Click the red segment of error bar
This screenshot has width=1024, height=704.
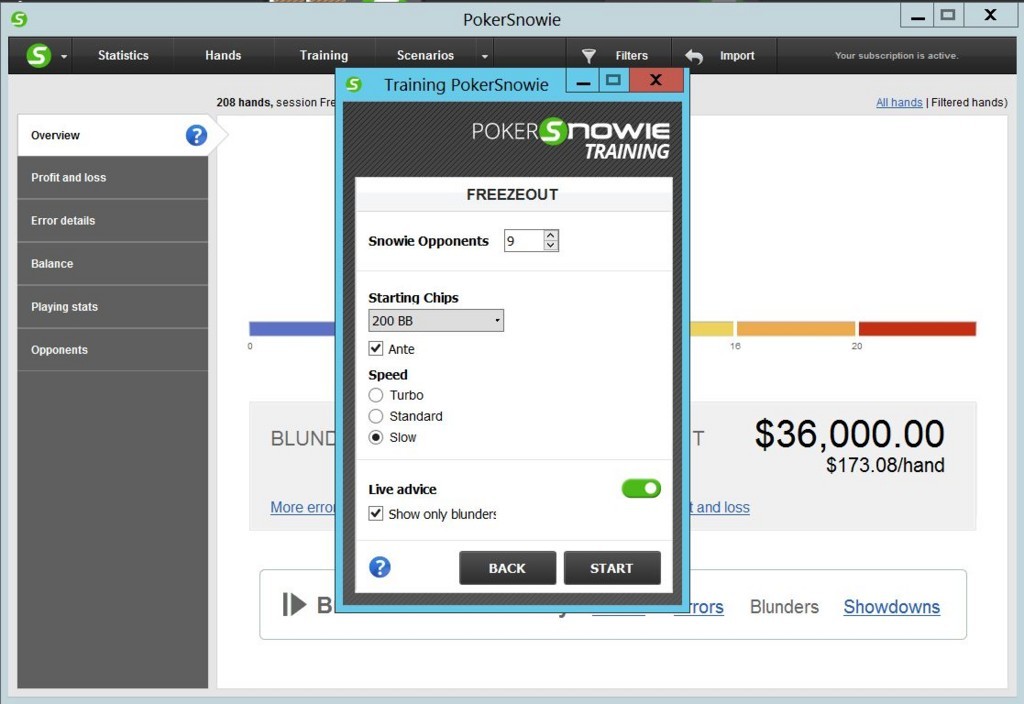pyautogui.click(x=917, y=328)
